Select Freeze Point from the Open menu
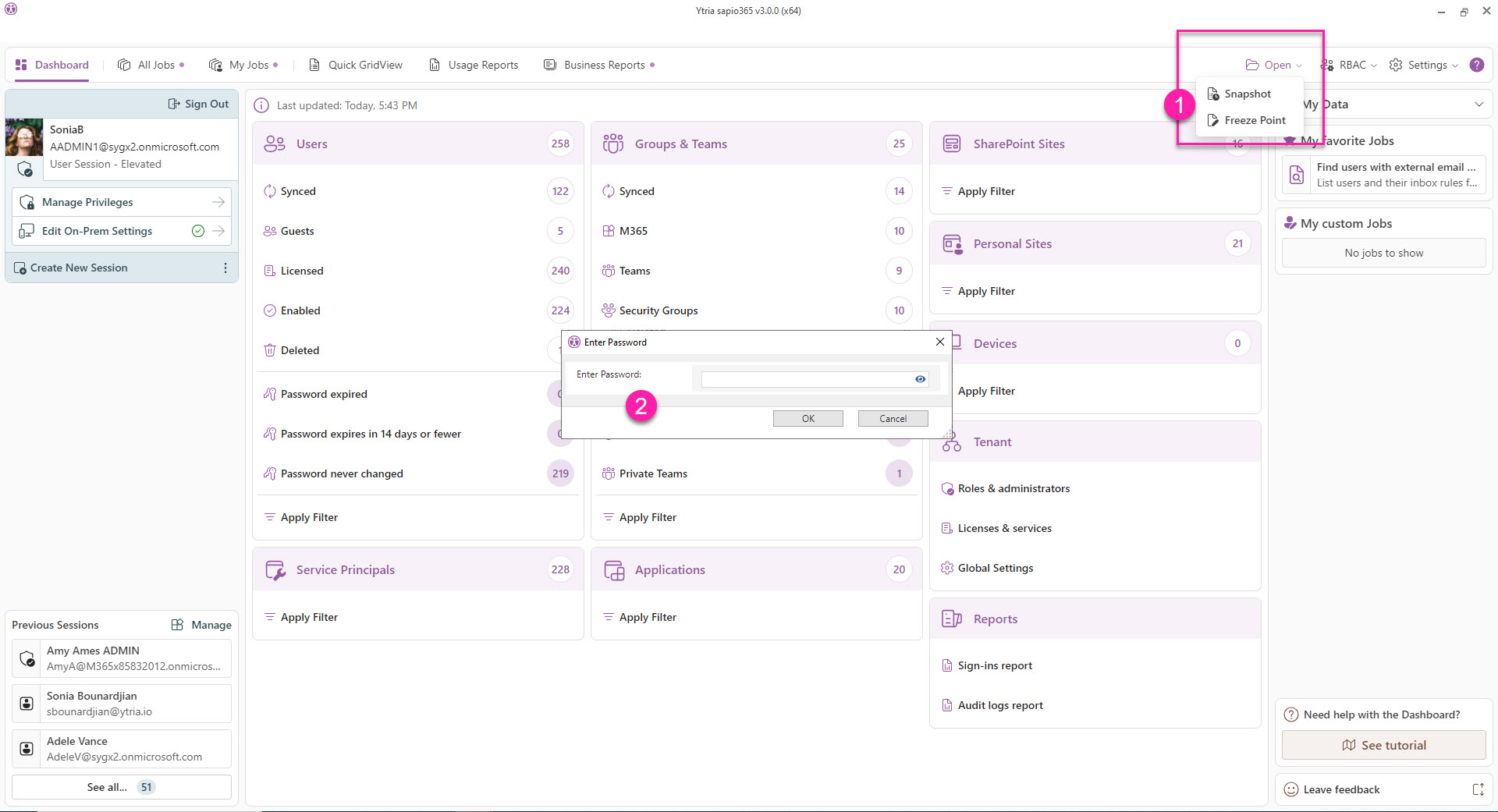Image resolution: width=1498 pixels, height=812 pixels. pos(1255,120)
